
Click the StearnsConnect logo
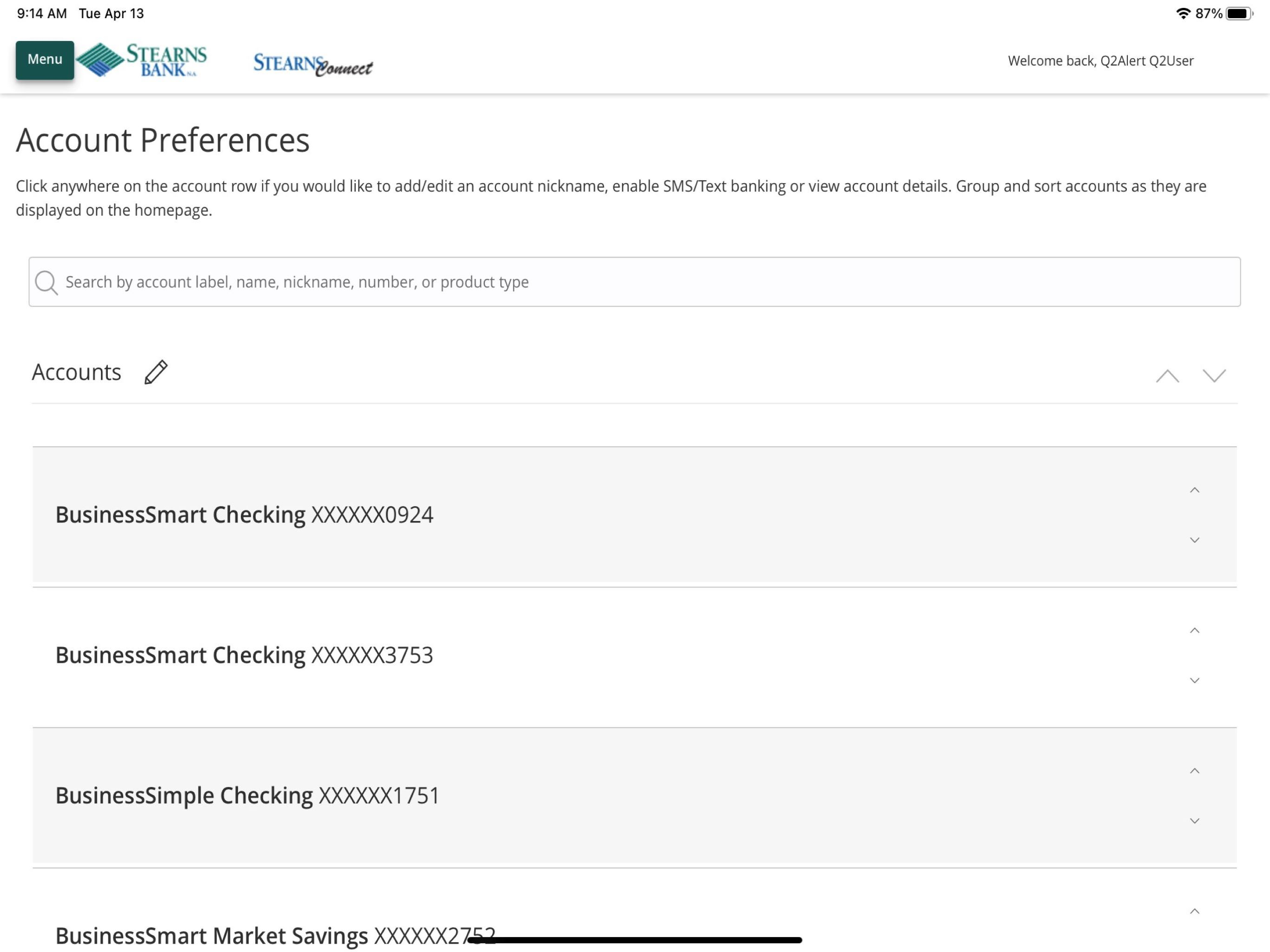click(x=313, y=64)
